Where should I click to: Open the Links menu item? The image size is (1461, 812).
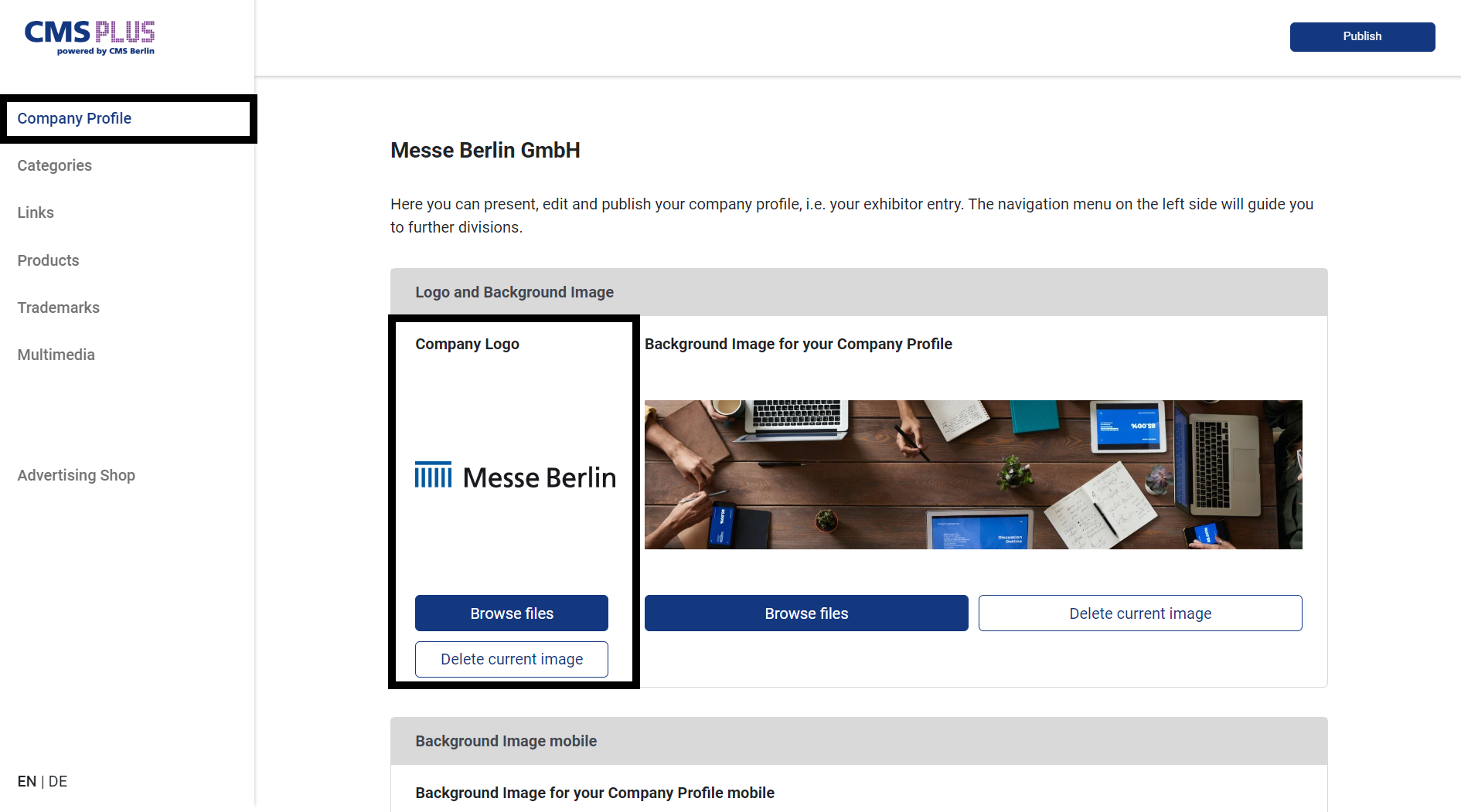point(36,212)
